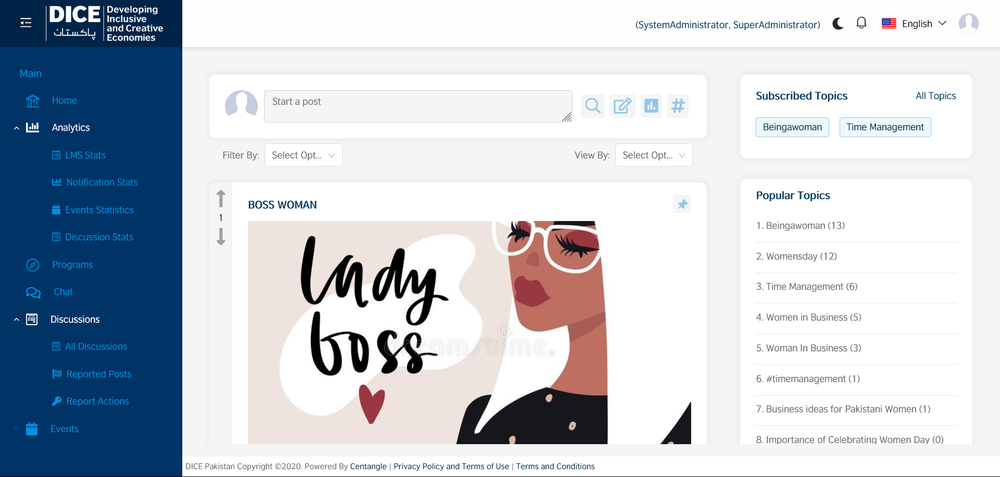Open All Discussions page
1000x477 pixels.
[96, 347]
